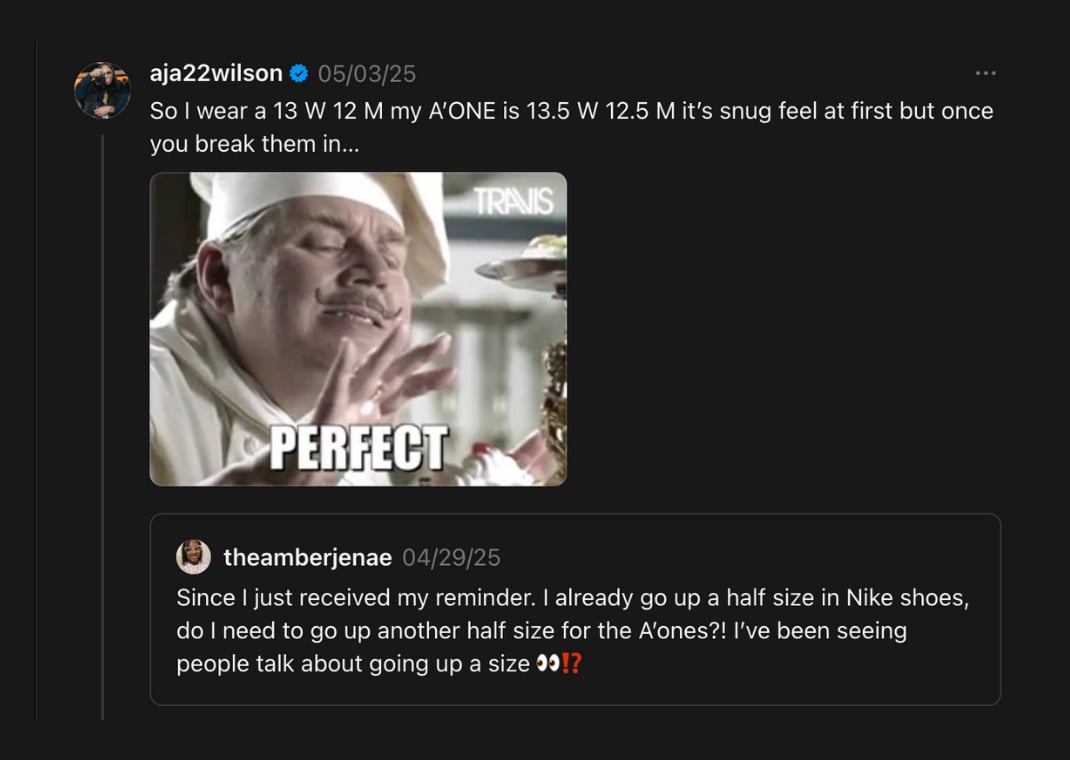Open the three-dot more options menu
1070x760 pixels.
[x=985, y=73]
